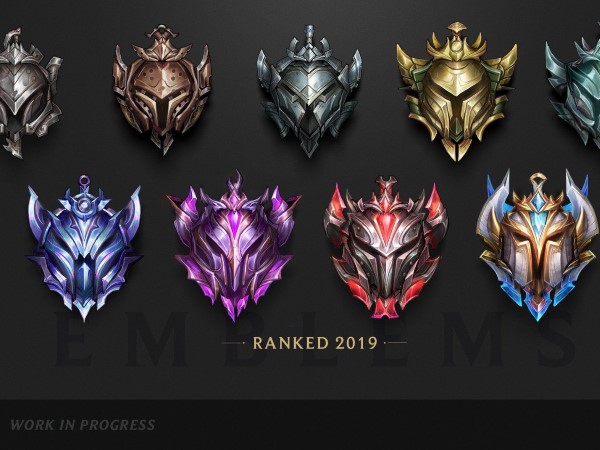Click the decorative line left of RANKED 2019
The height and width of the screenshot is (450, 600).
point(234,343)
